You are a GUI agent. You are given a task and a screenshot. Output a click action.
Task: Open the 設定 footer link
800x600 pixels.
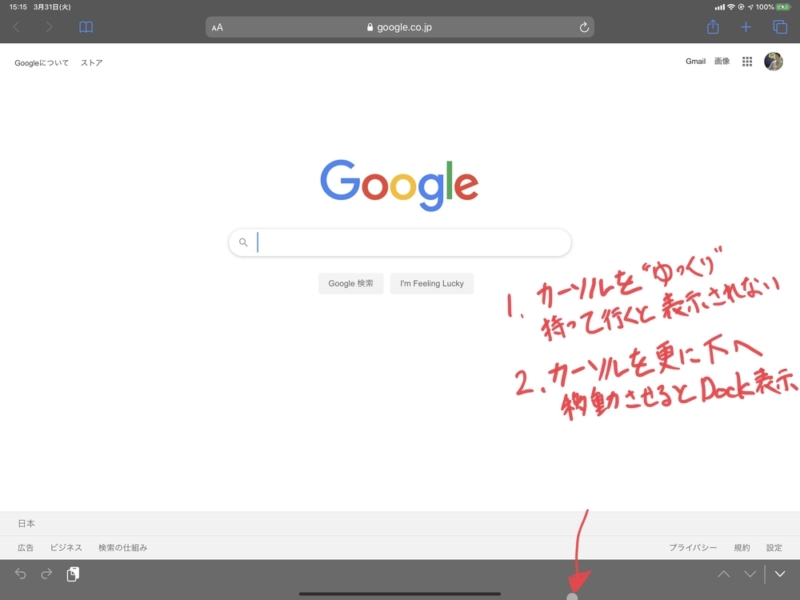(774, 547)
